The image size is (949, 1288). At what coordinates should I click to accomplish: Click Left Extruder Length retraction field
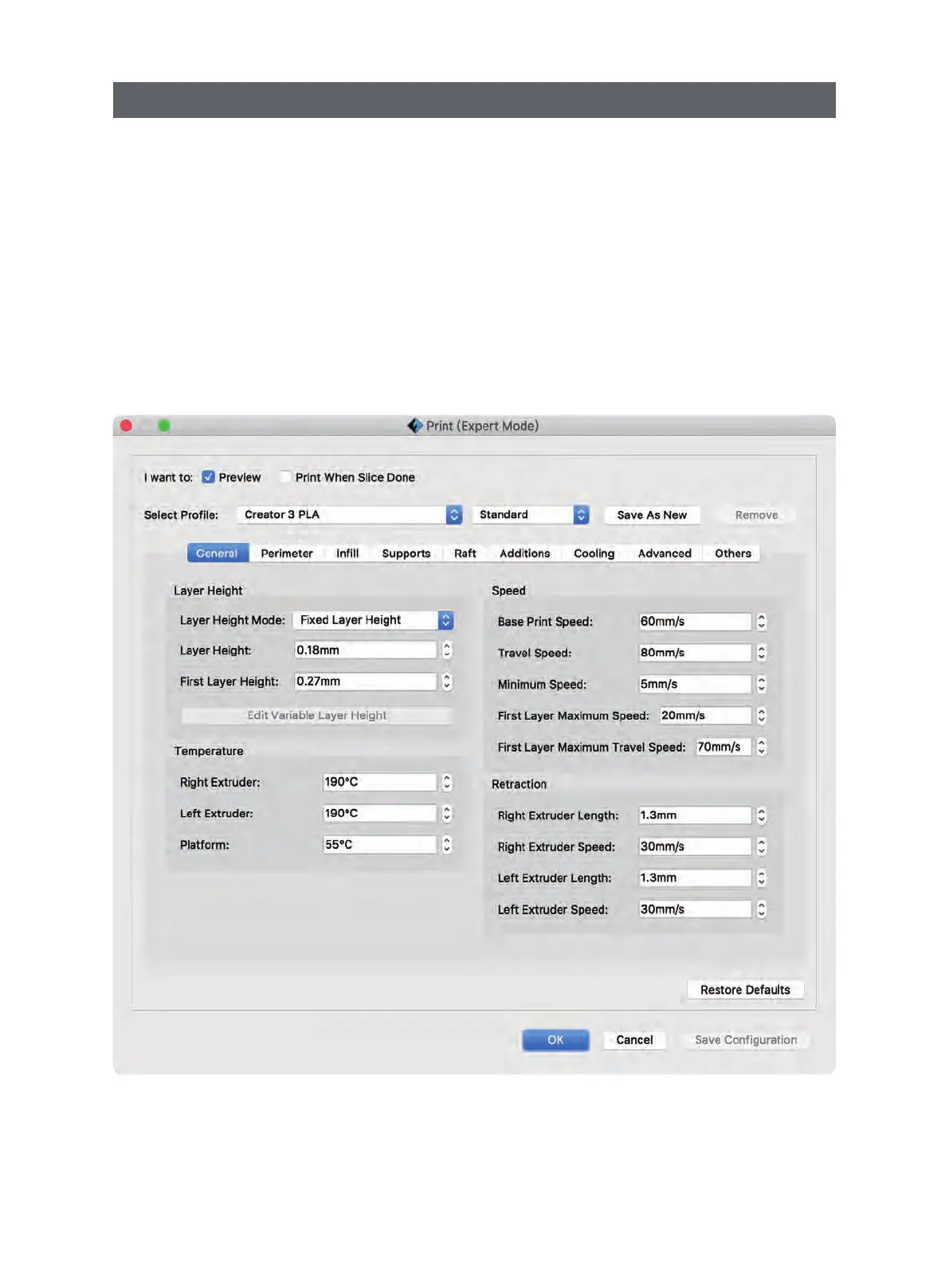695,878
